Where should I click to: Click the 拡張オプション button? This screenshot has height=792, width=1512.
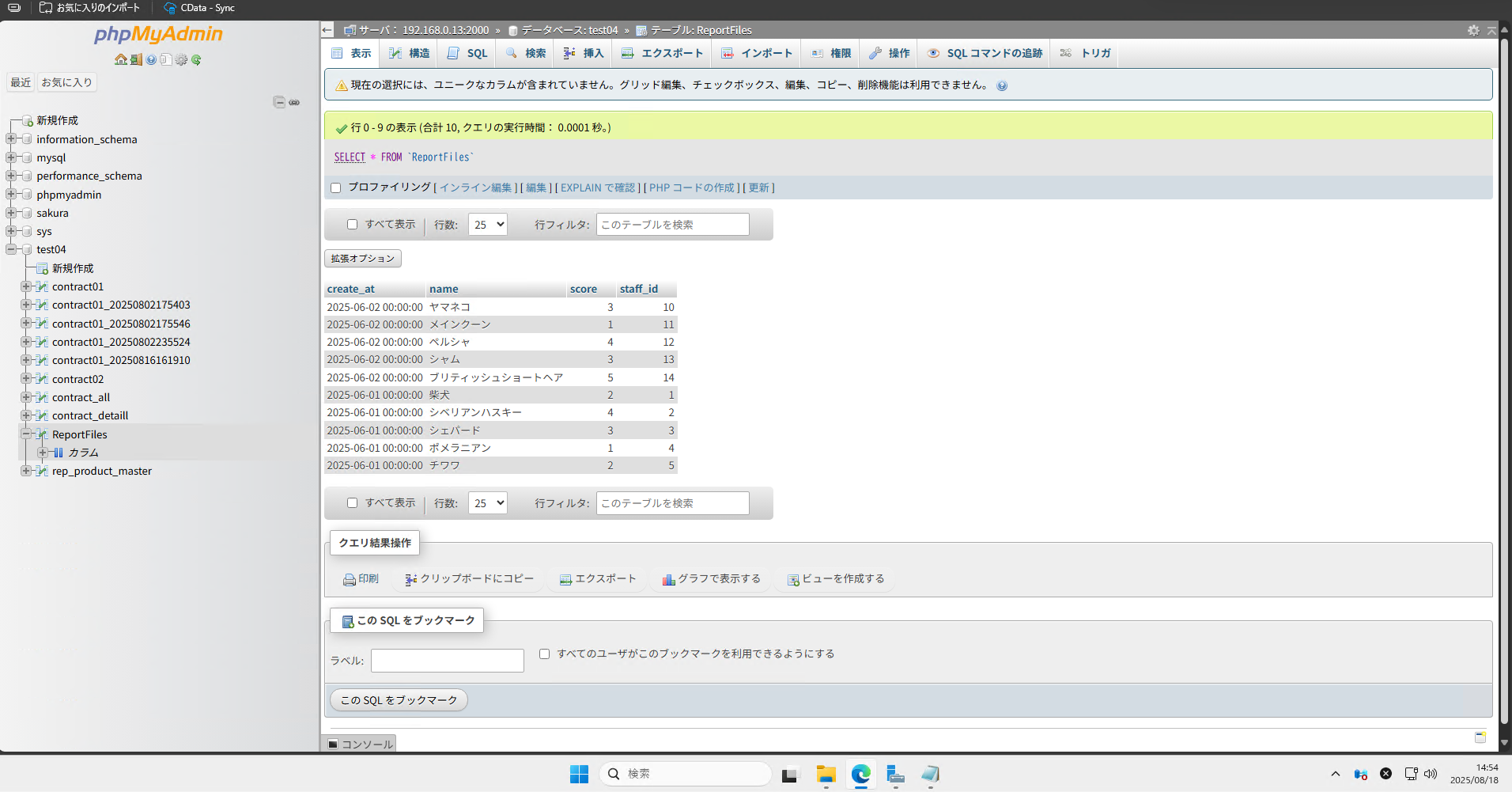363,259
